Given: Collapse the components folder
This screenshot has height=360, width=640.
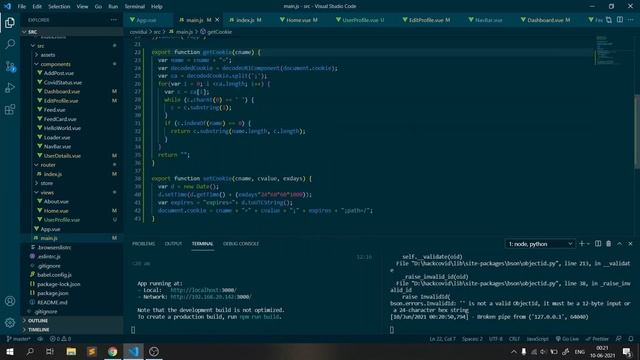Looking at the screenshot, I should click(x=55, y=64).
